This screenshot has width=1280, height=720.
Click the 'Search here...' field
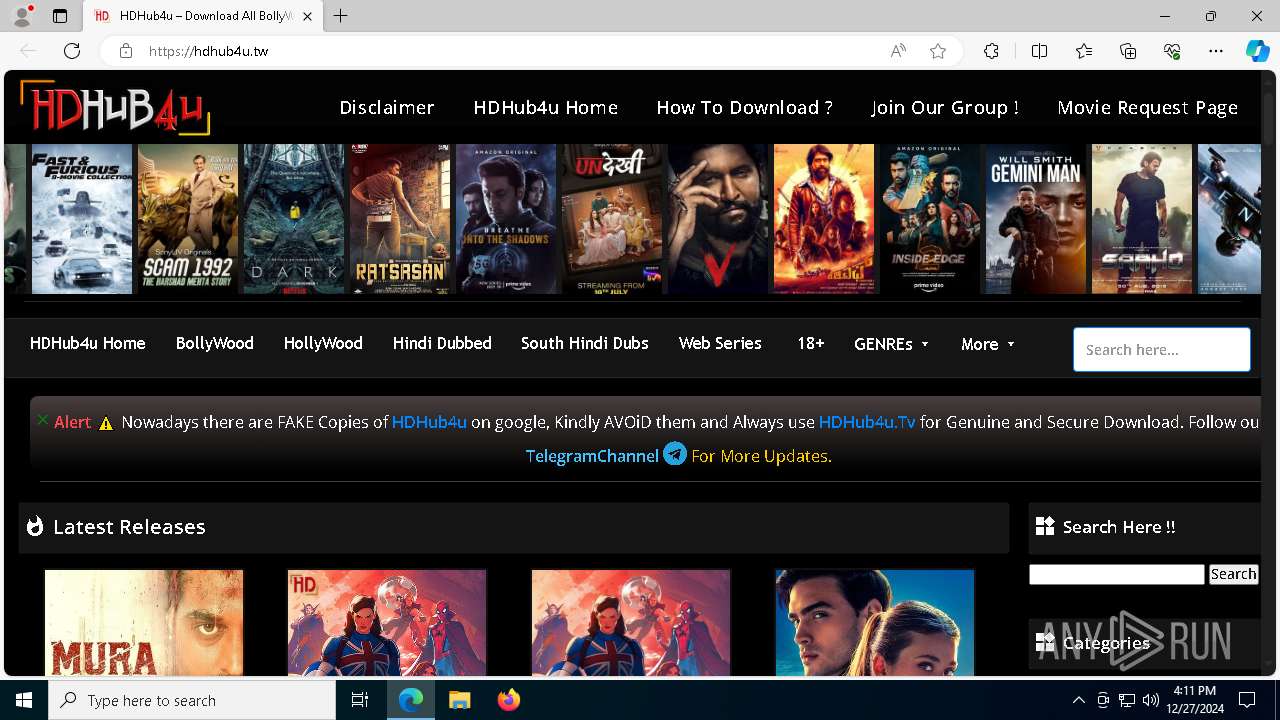pos(1162,350)
